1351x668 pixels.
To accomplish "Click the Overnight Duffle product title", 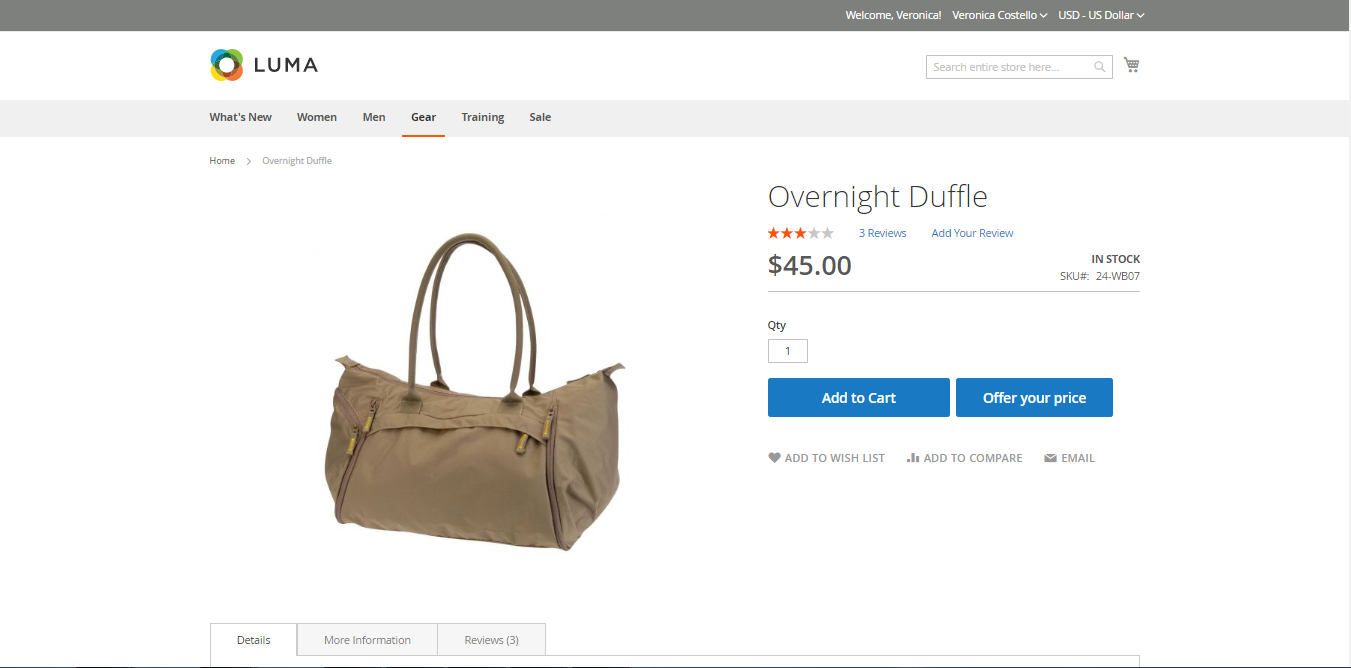I will point(878,196).
